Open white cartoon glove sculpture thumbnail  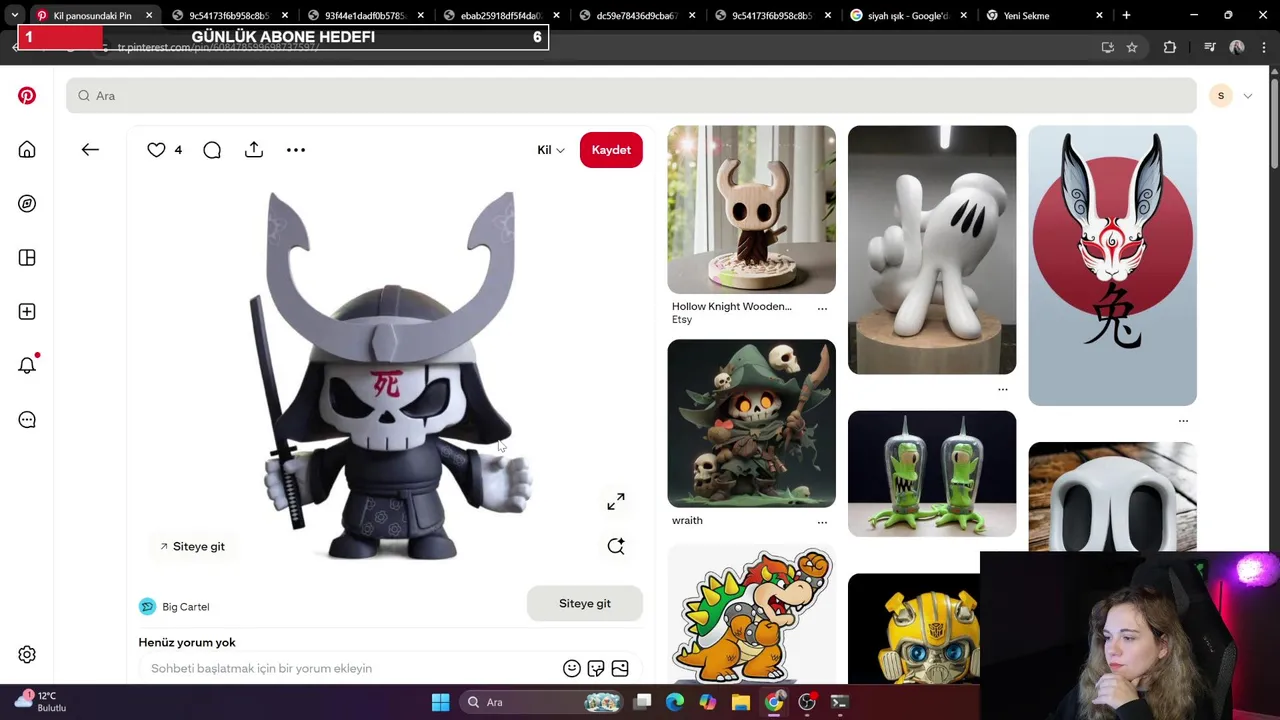[x=932, y=250]
